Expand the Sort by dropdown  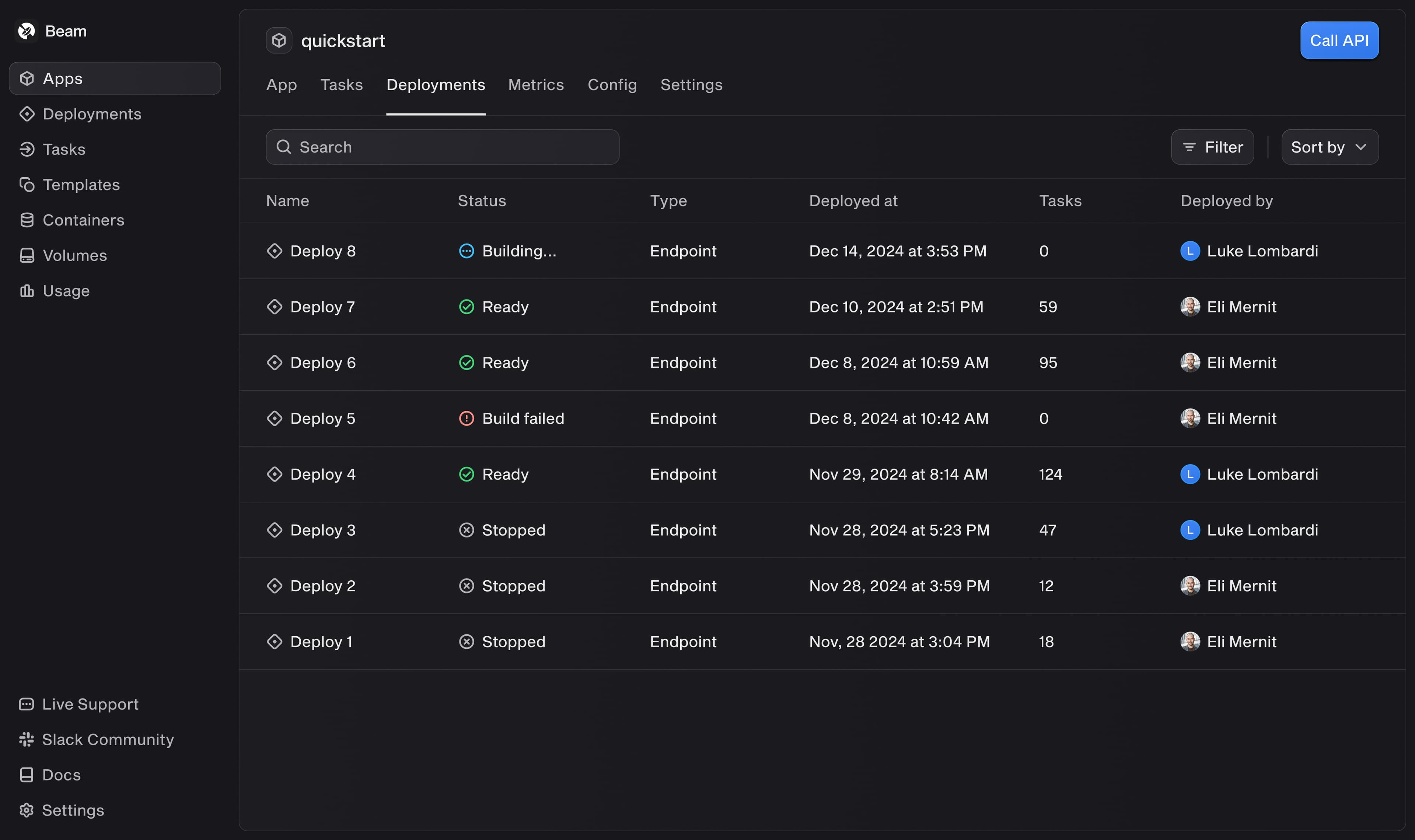pos(1329,147)
